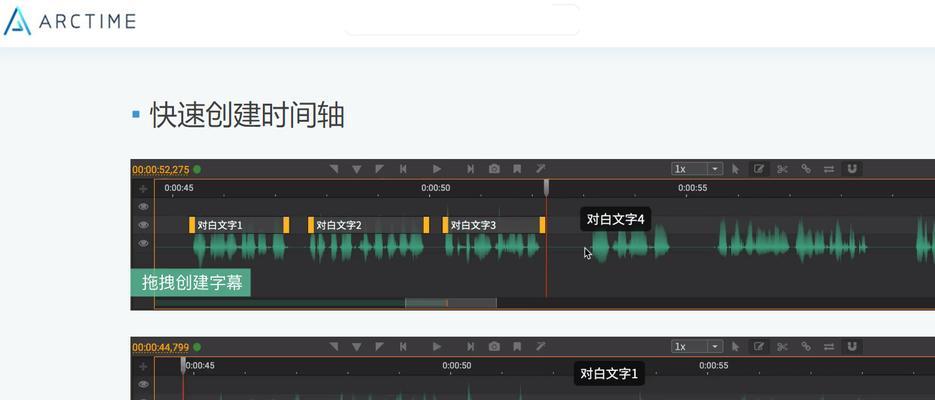935x400 pixels.
Task: Click the link chain icon in the top timeline toolbar
Action: [806, 169]
